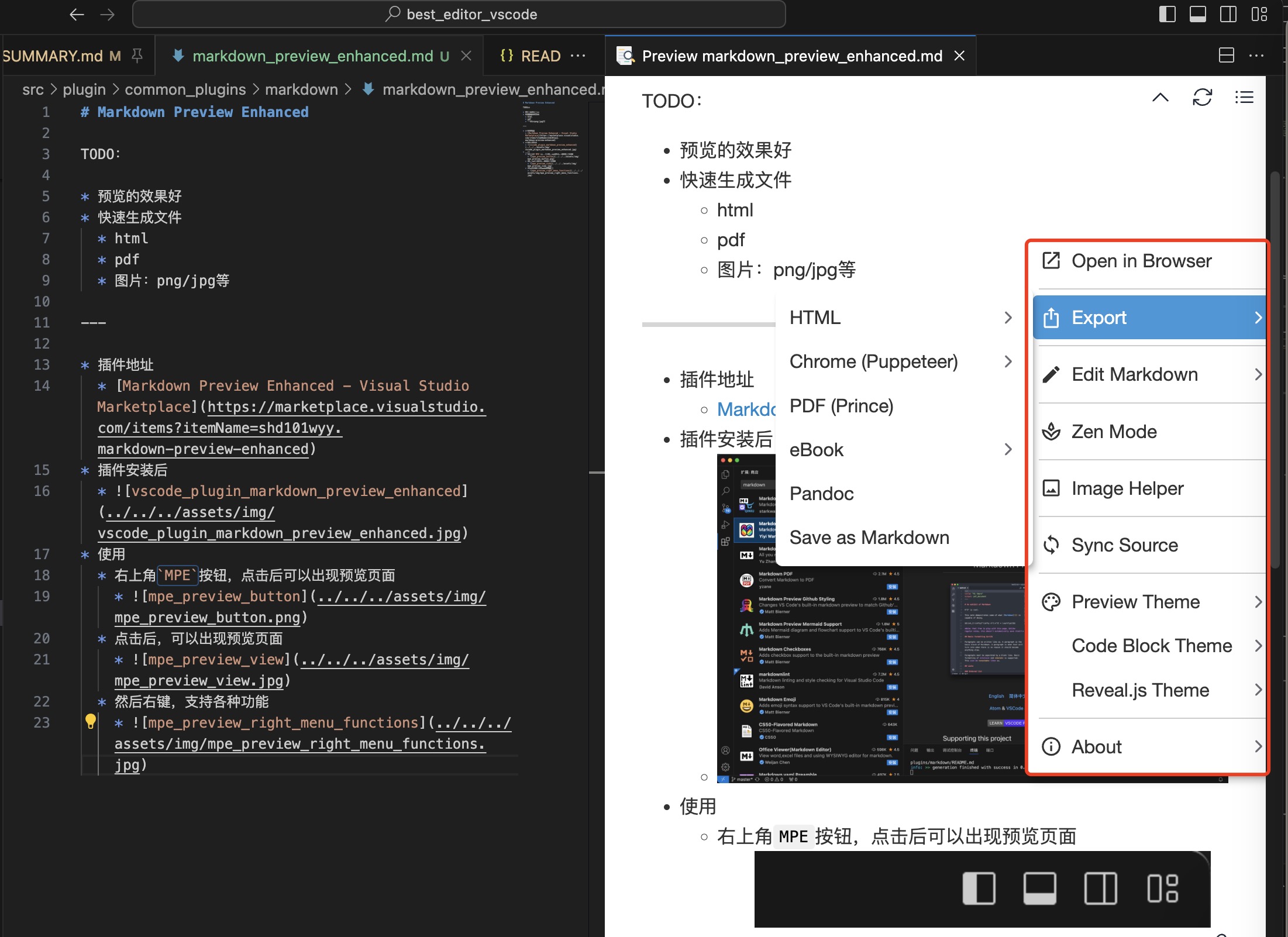Viewport: 1288px width, 937px height.
Task: Select the Export menu entry
Action: (1149, 318)
